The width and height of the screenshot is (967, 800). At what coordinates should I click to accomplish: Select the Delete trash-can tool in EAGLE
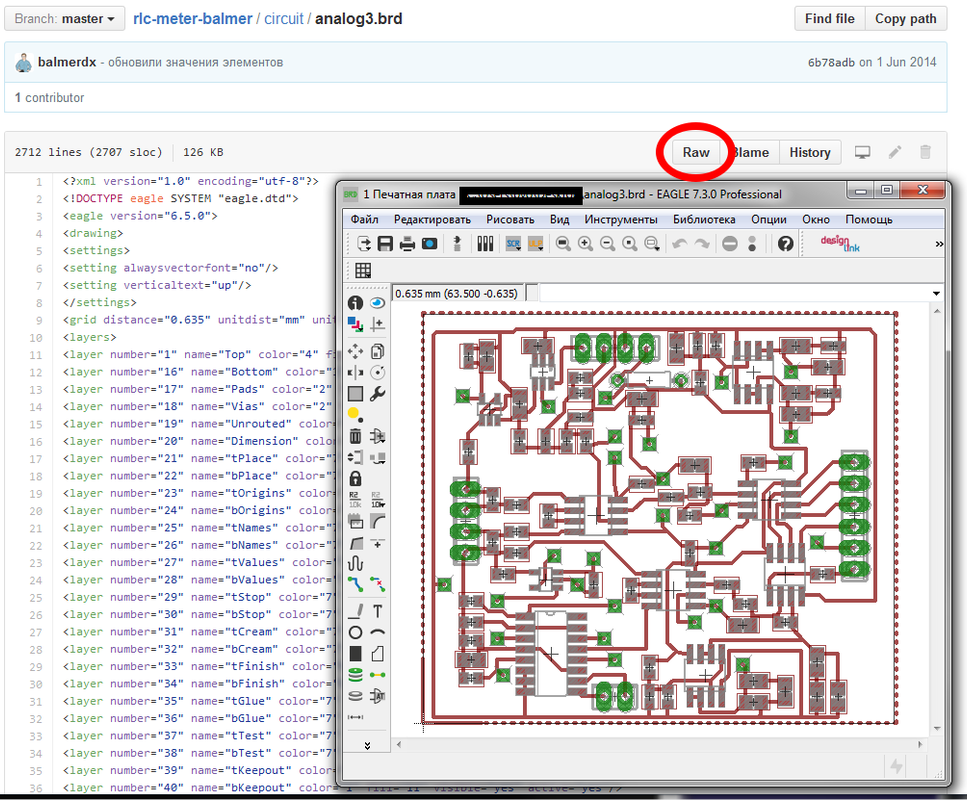pos(355,436)
